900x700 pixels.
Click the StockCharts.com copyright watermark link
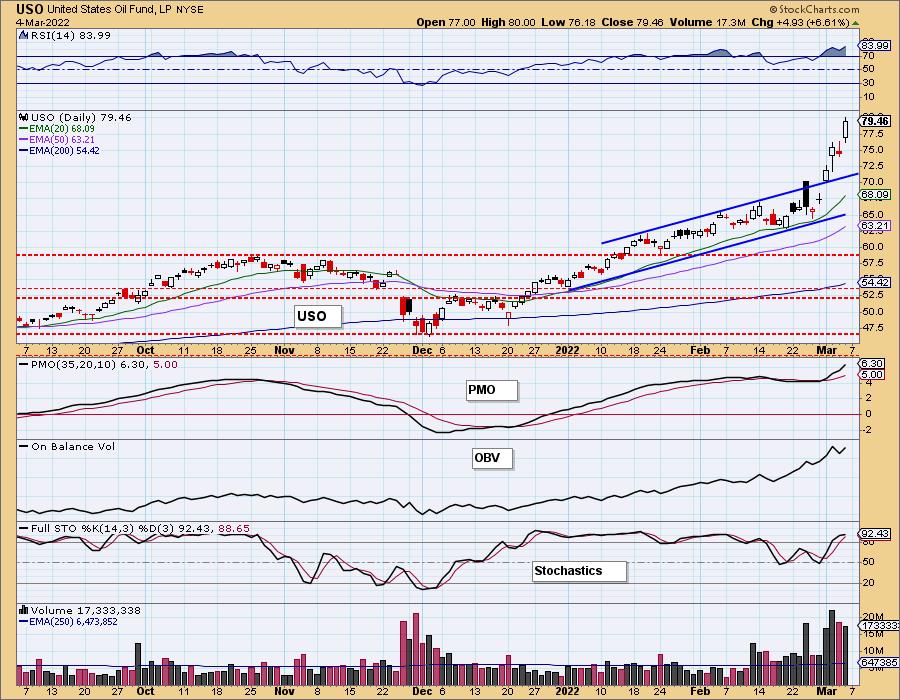(814, 9)
